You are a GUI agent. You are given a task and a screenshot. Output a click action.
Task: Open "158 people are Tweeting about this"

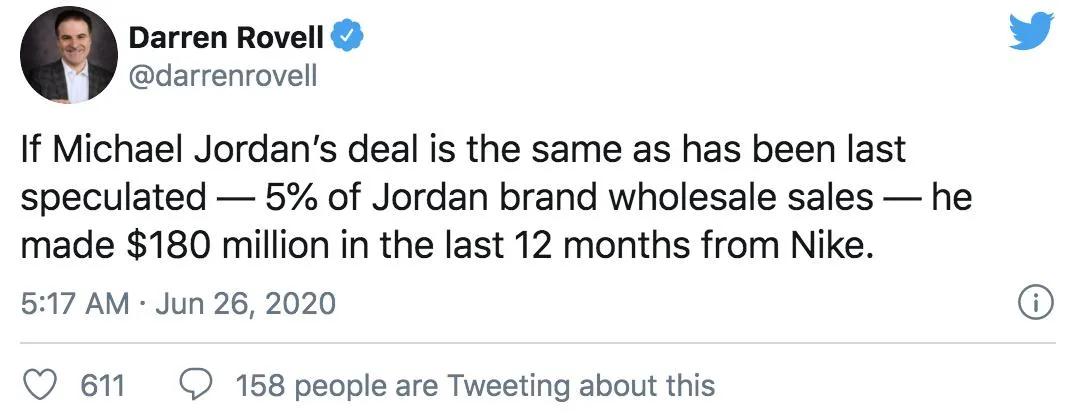coord(475,385)
